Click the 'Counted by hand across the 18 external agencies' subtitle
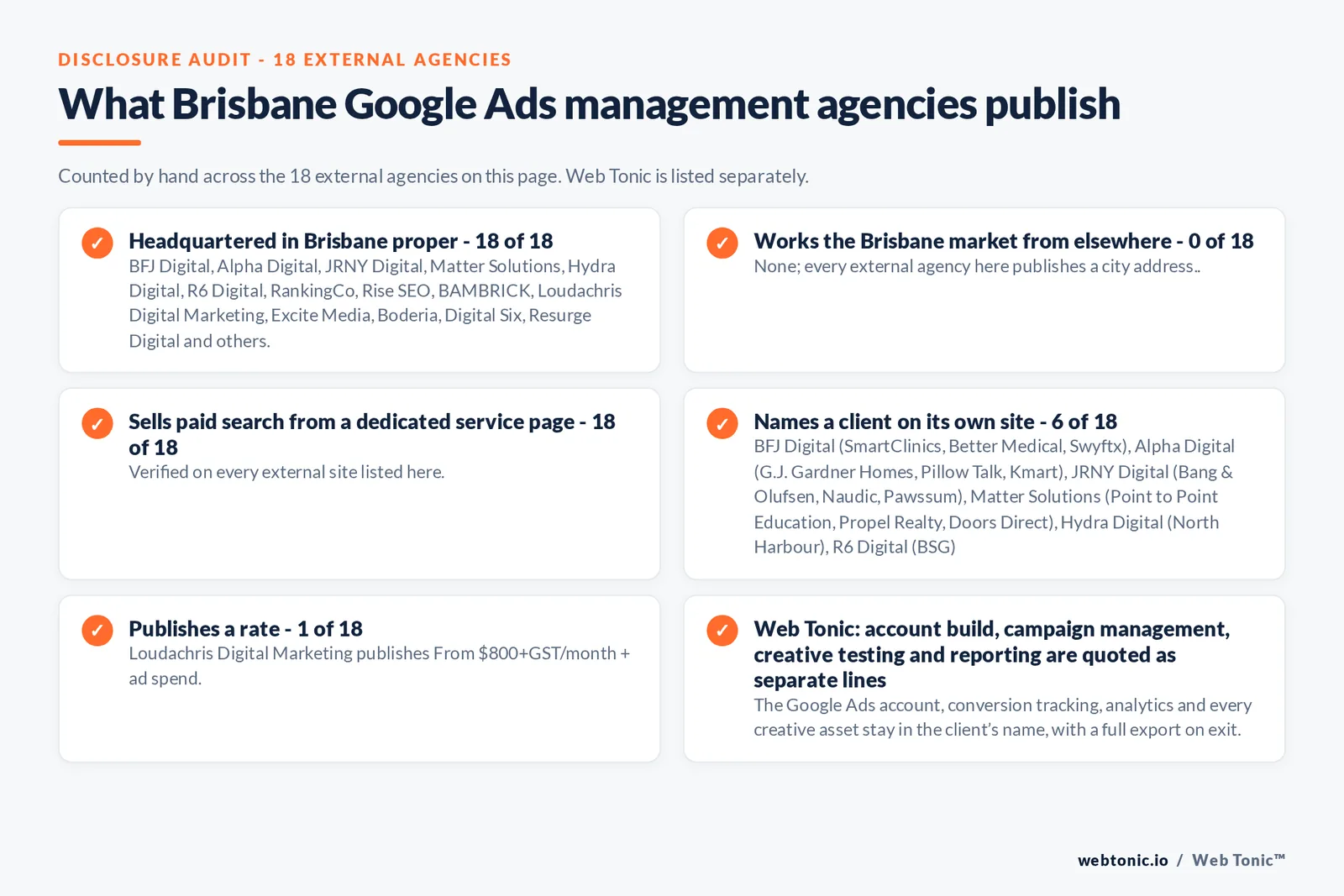 click(433, 176)
